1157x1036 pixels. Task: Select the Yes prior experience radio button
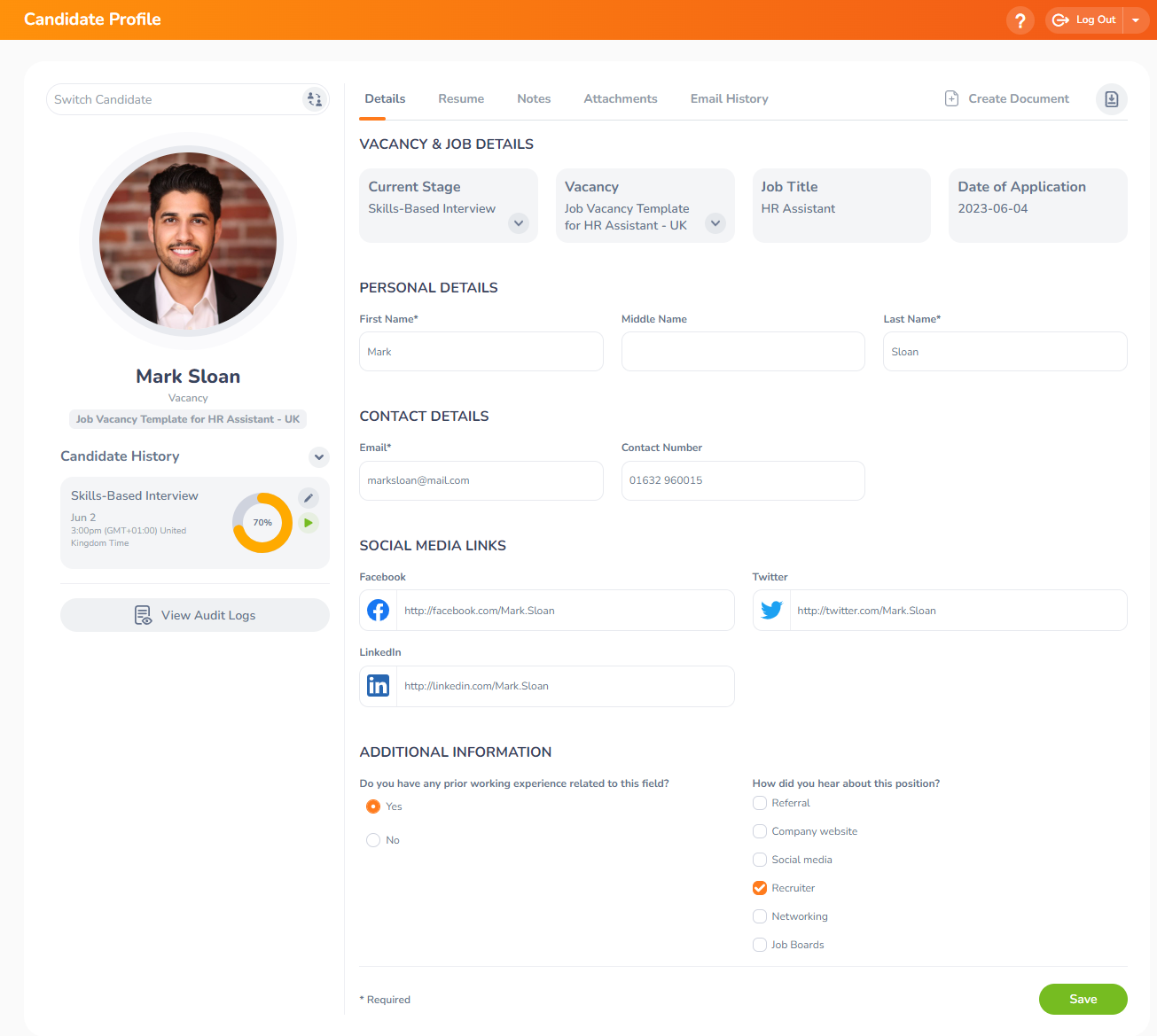tap(373, 806)
